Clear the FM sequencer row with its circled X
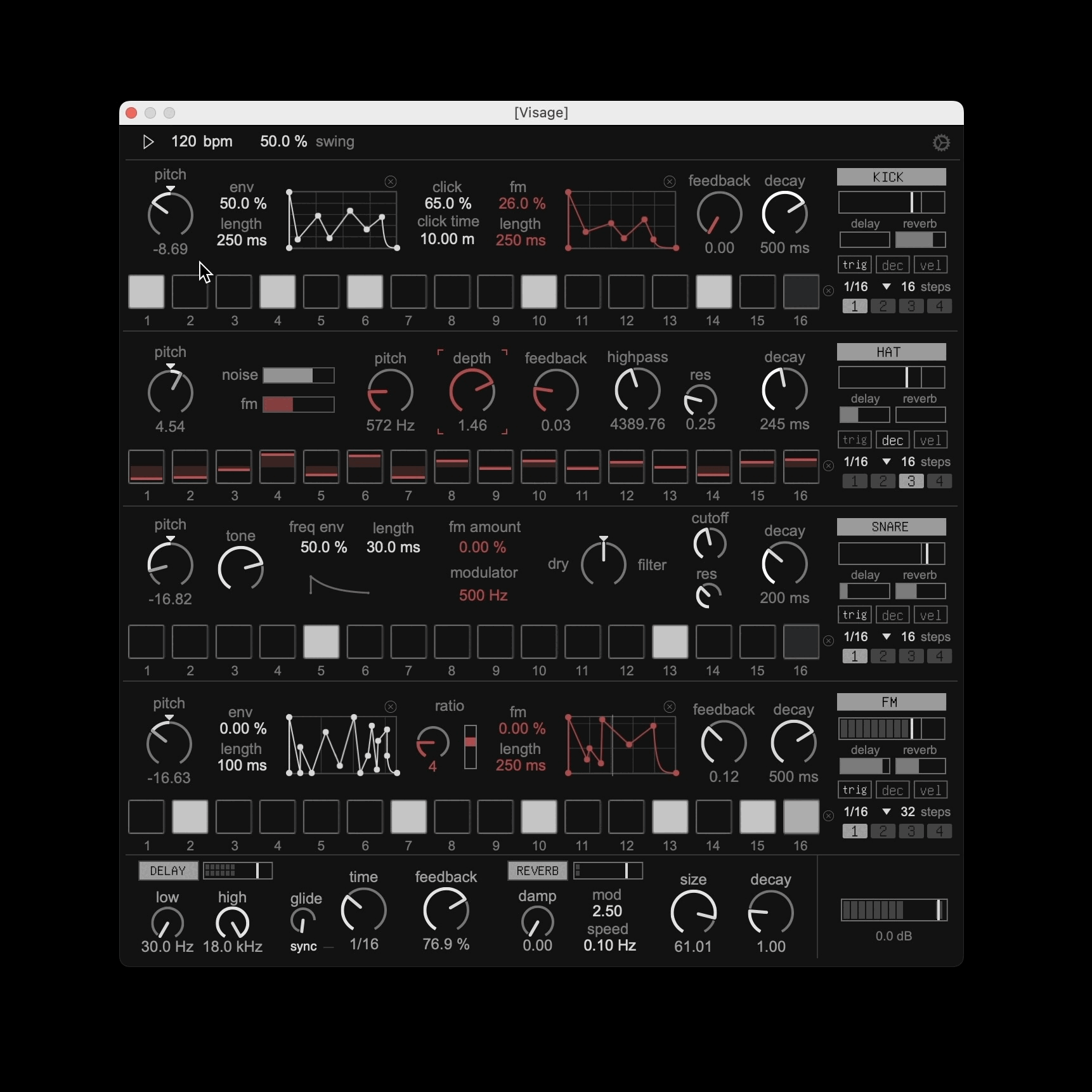The height and width of the screenshot is (1092, 1092). click(x=828, y=817)
